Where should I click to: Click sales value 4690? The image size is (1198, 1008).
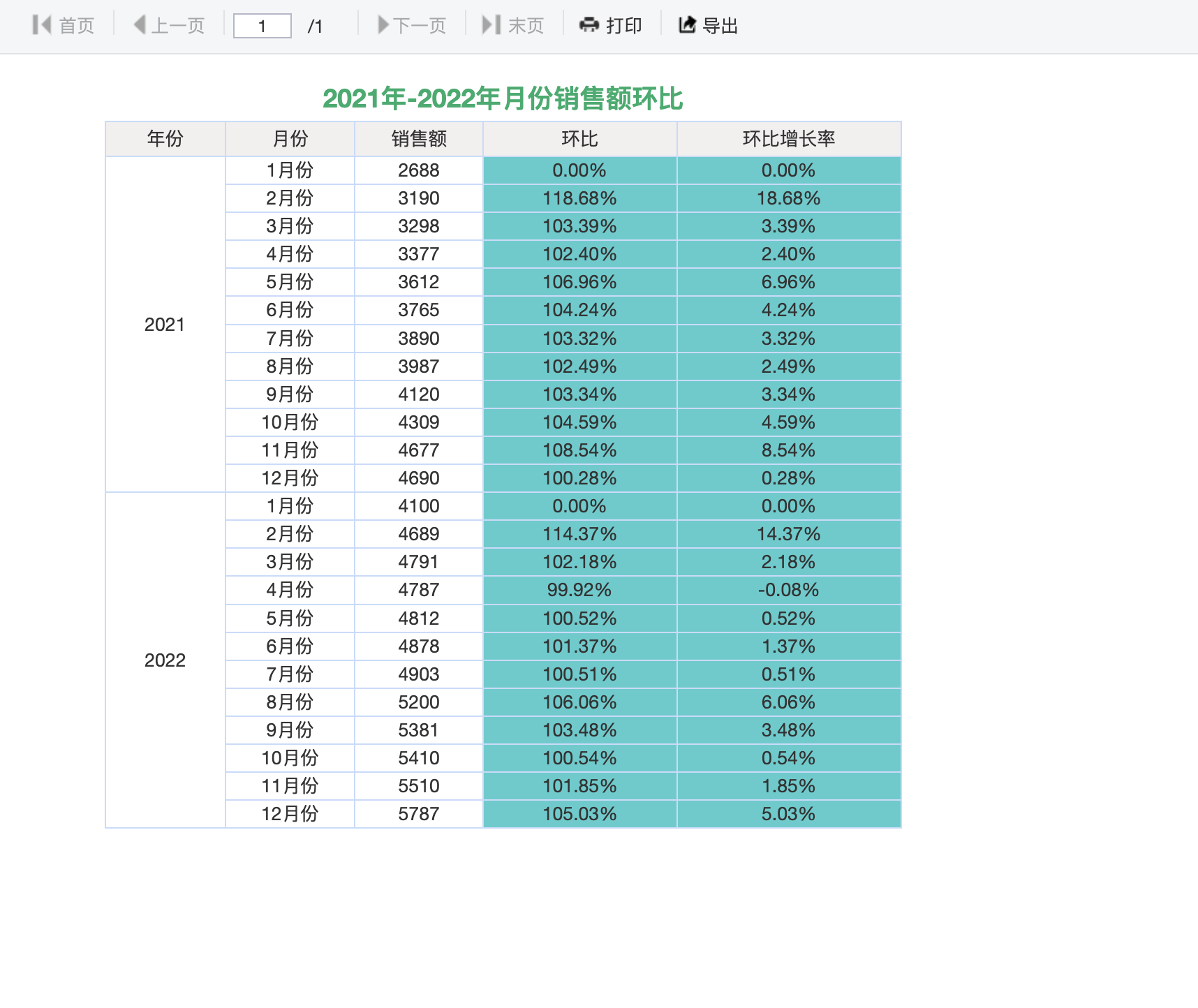click(x=419, y=478)
